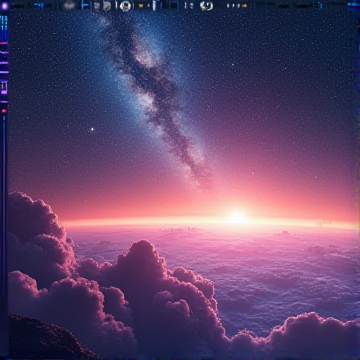Screen dimensions: 360x360
Task: Open the small gray square icon beside shield
Action: [96, 6]
